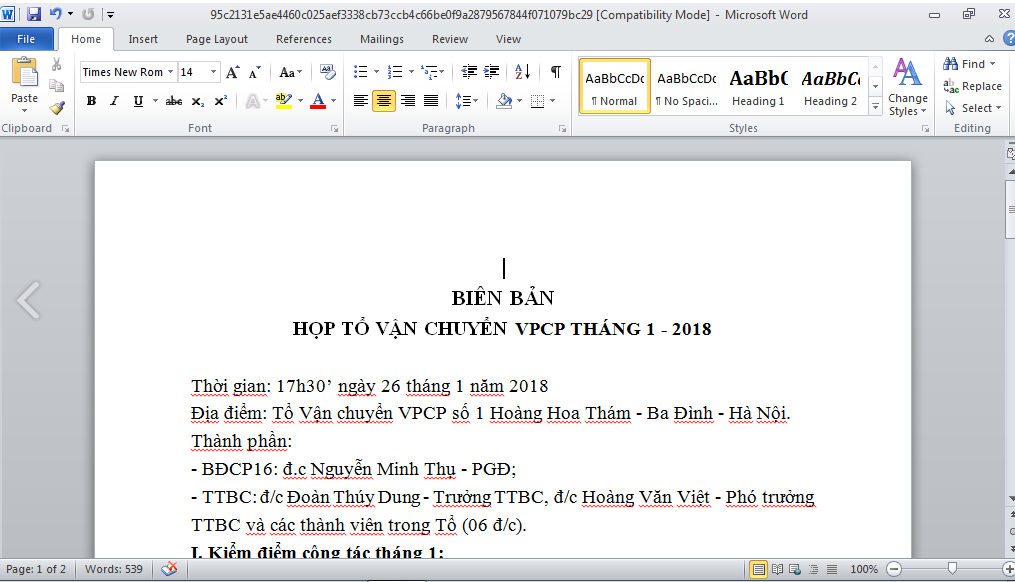Undo the last action
This screenshot has width=1015, height=582.
pos(56,14)
